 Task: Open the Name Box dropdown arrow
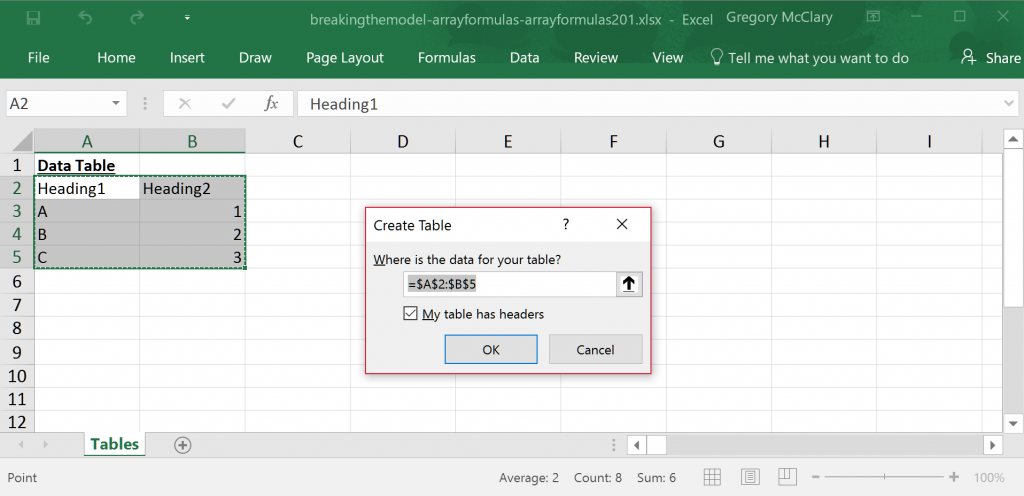[x=117, y=103]
